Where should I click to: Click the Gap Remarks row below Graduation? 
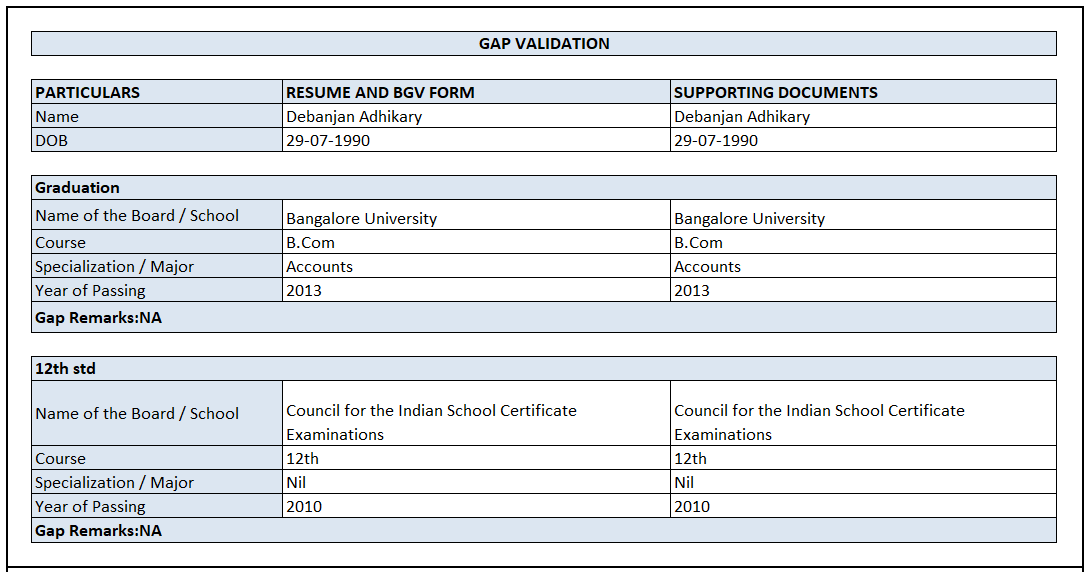point(543,317)
